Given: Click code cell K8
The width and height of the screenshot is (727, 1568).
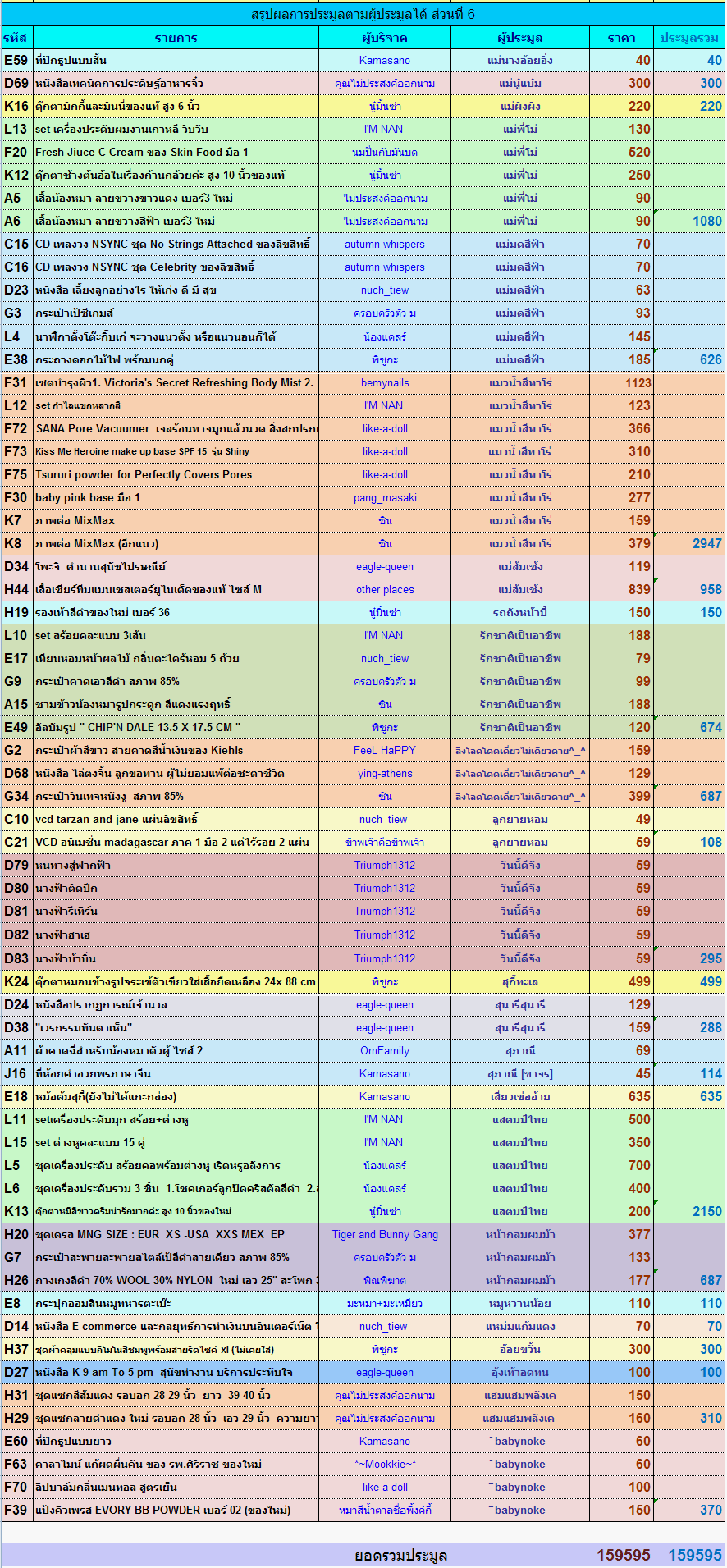Looking at the screenshot, I should [16, 543].
